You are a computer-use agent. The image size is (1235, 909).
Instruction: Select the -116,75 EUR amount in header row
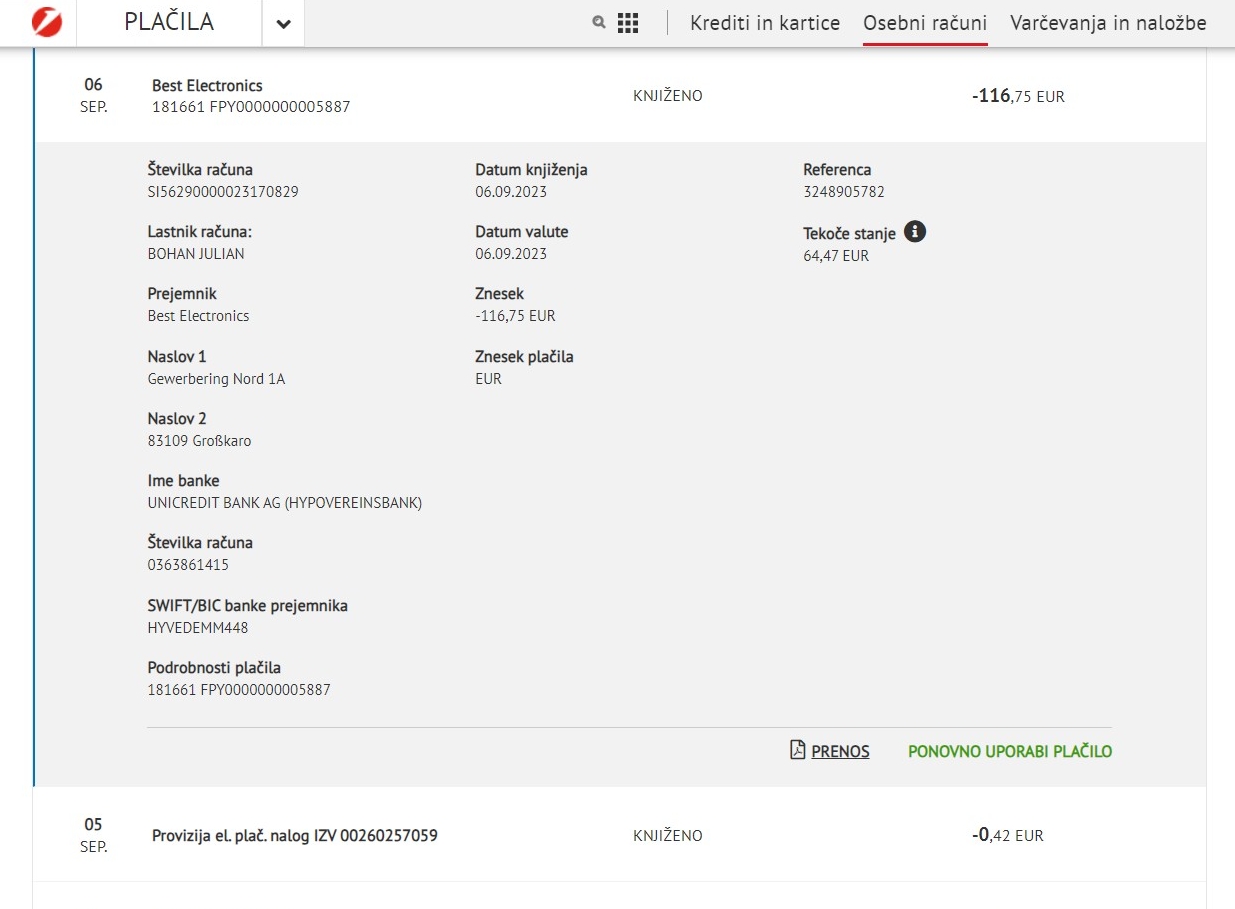[x=1018, y=96]
